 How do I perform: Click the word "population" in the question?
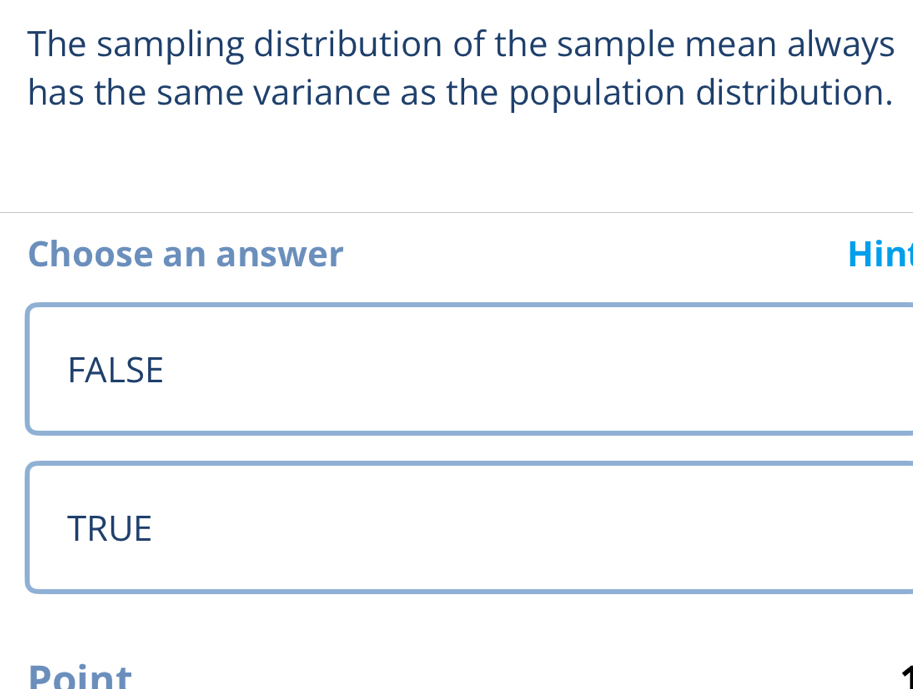pyautogui.click(x=597, y=93)
